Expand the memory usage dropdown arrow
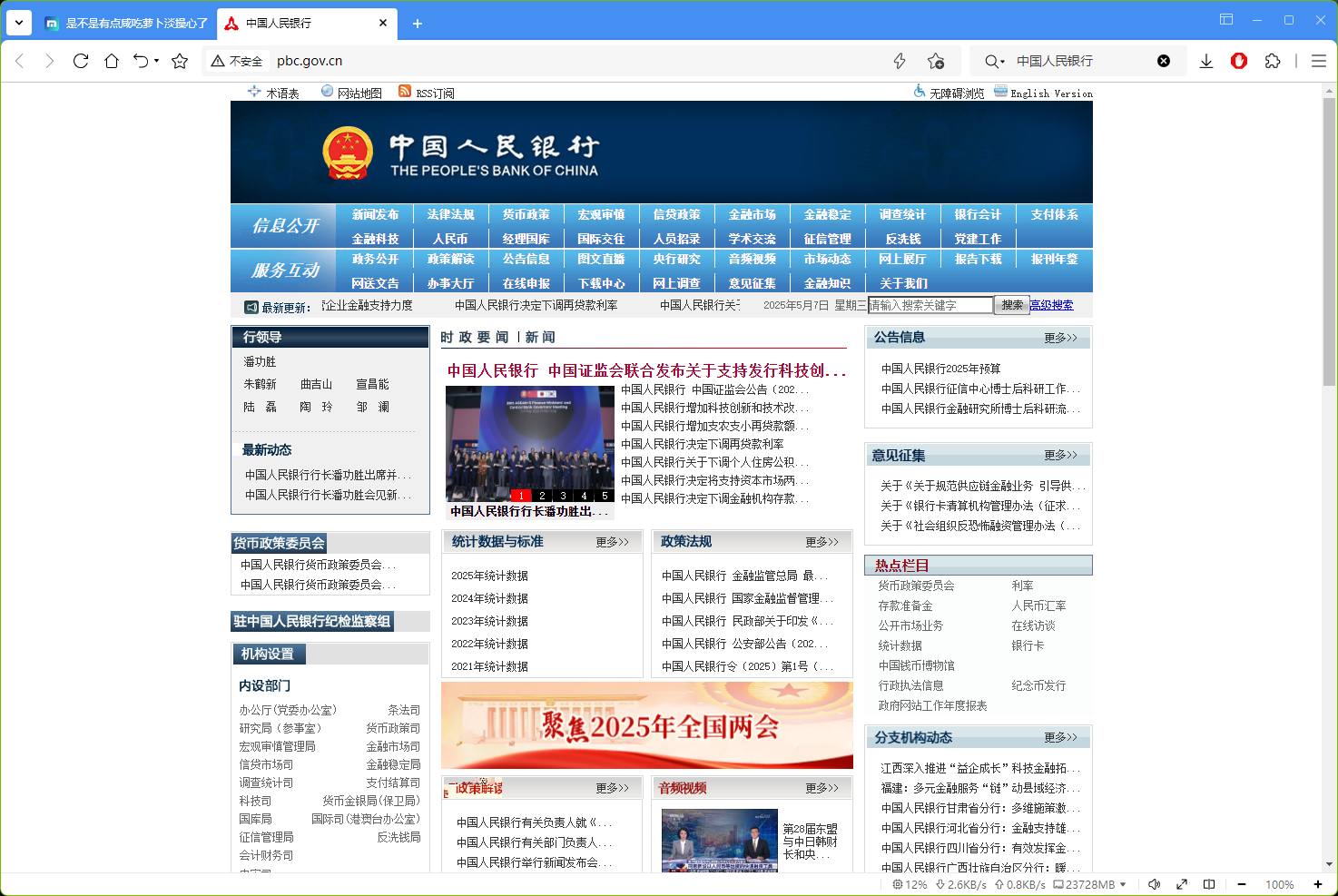The image size is (1338, 896). (1123, 884)
